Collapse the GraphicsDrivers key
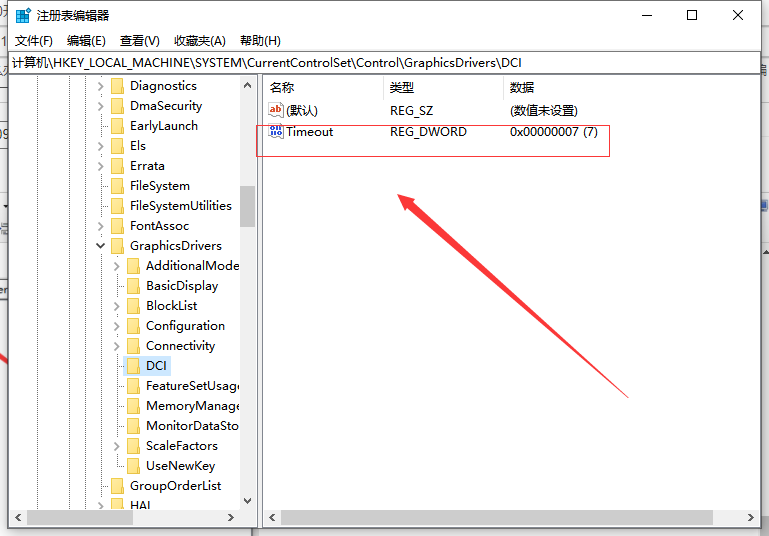 101,246
